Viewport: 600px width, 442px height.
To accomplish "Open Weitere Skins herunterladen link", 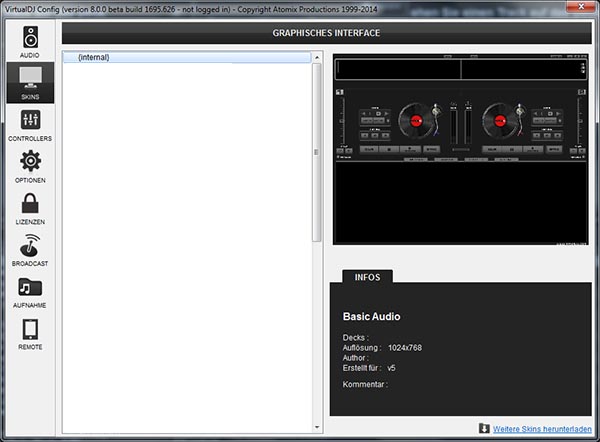I will click(542, 429).
